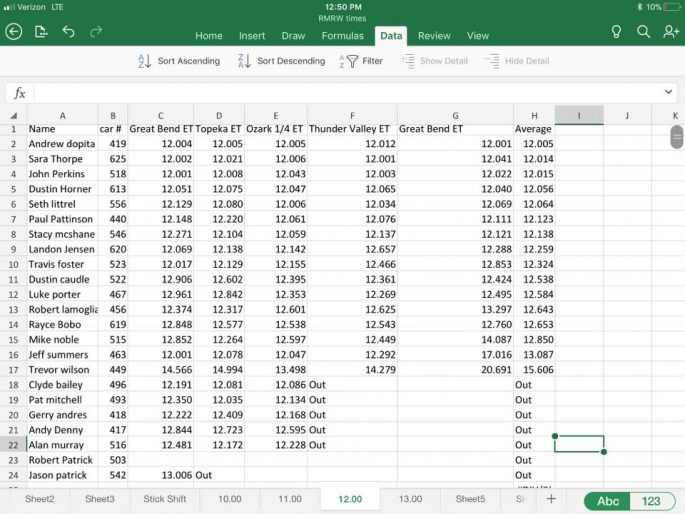Open search with magnifier icon
This screenshot has height=514, width=685.
[x=644, y=32]
